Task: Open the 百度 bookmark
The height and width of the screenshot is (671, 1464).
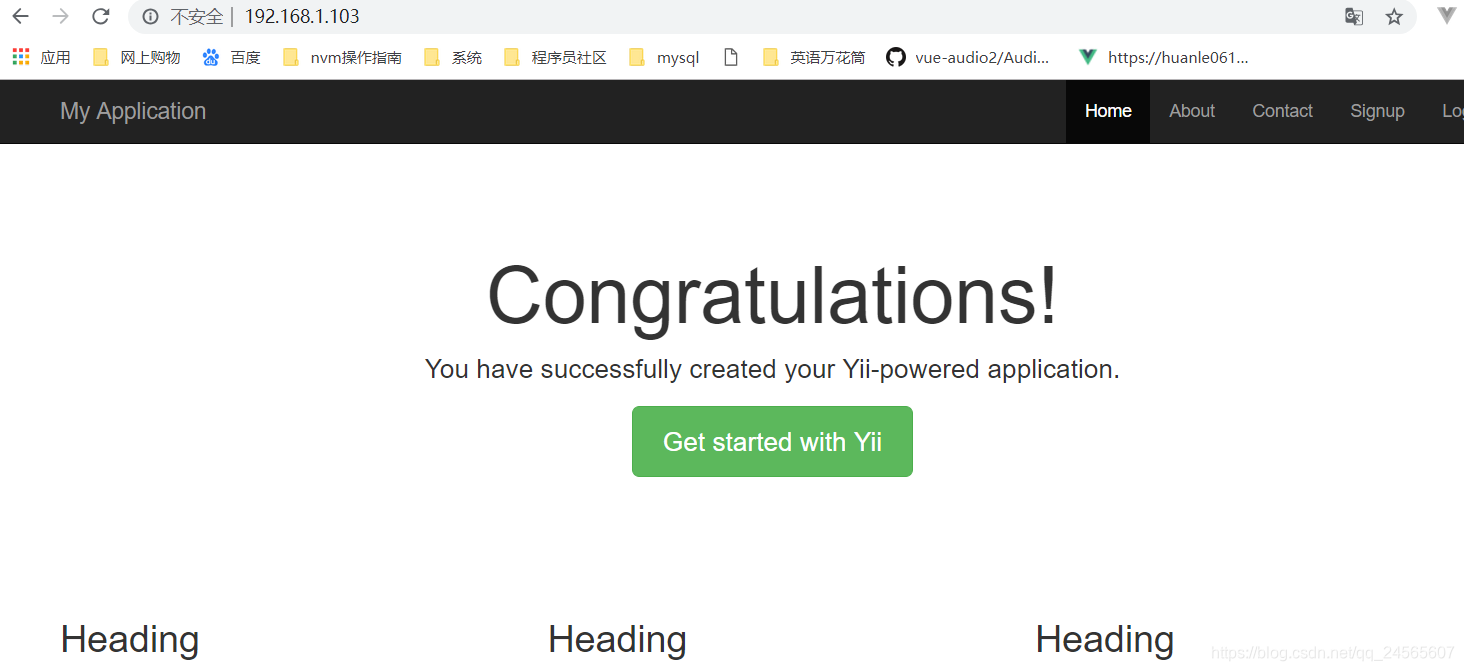Action: (x=231, y=58)
